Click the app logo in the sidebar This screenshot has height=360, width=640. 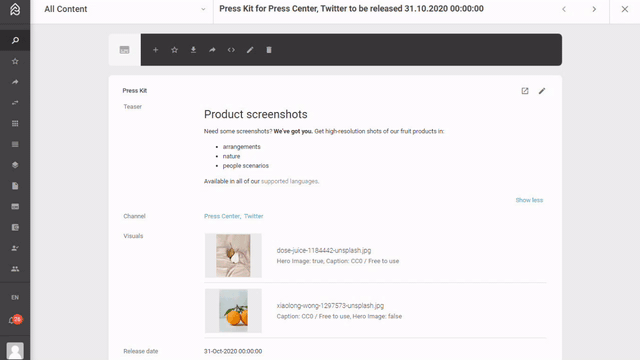(x=15, y=9)
